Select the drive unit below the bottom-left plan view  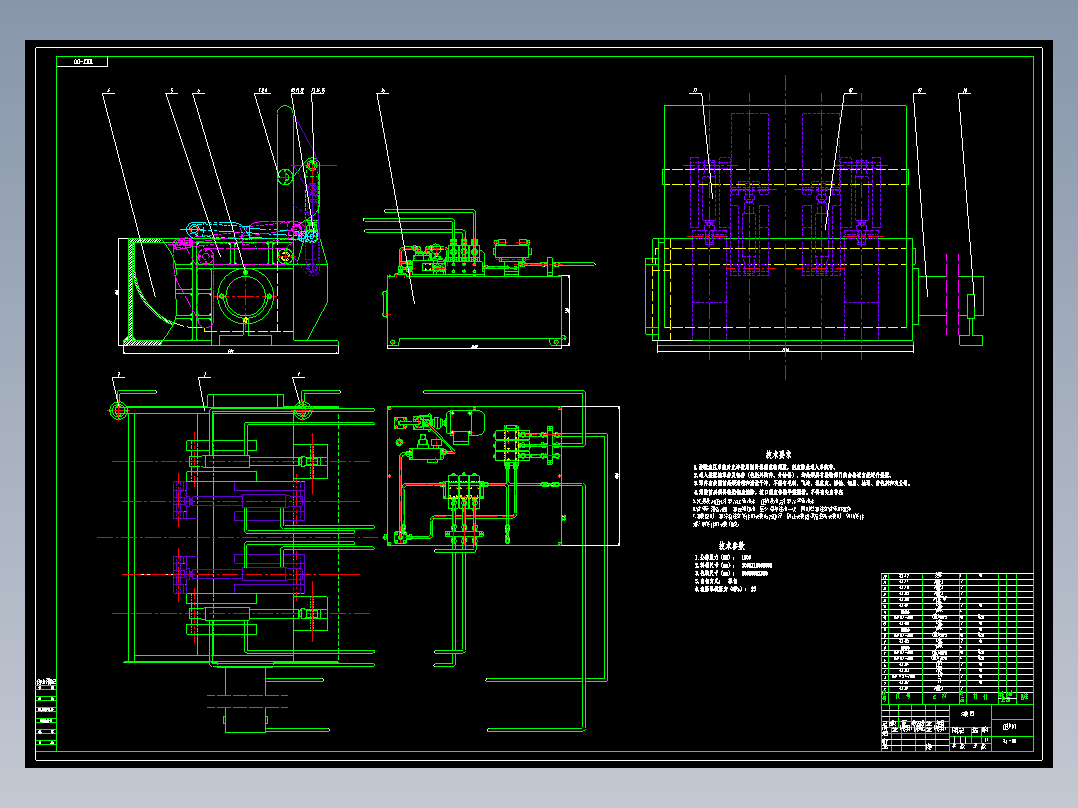pos(245,700)
